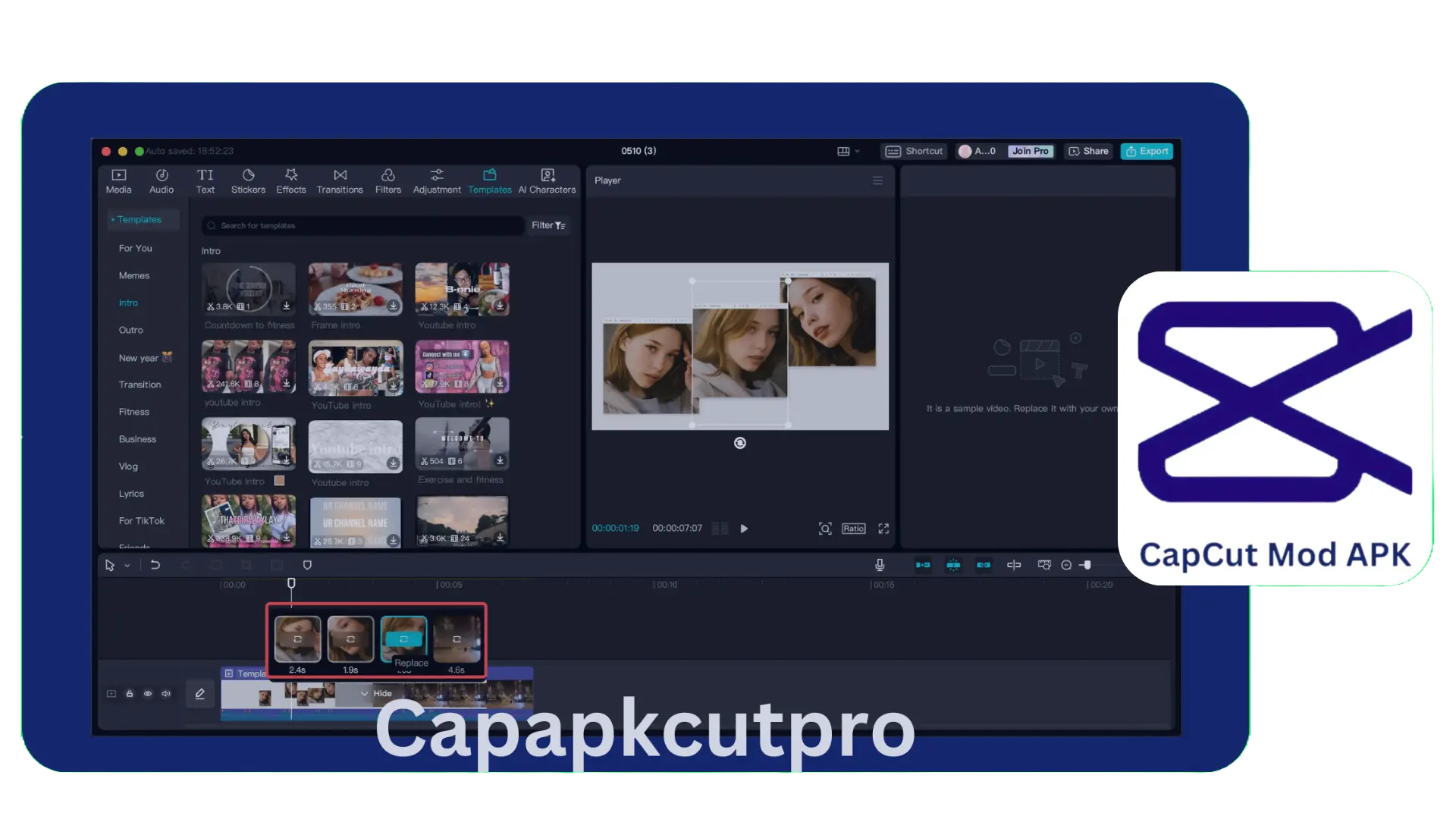Collapse the Templates section in the sidebar

click(x=139, y=219)
